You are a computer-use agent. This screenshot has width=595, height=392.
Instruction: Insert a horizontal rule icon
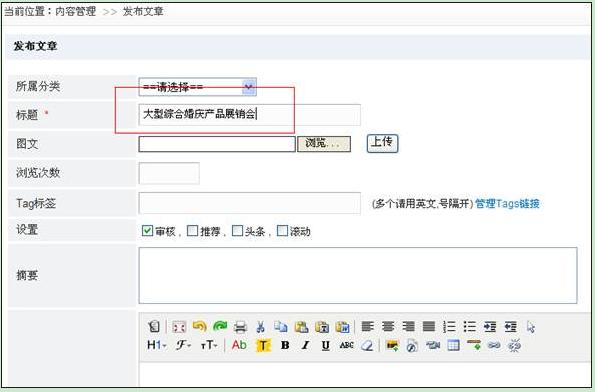click(474, 345)
